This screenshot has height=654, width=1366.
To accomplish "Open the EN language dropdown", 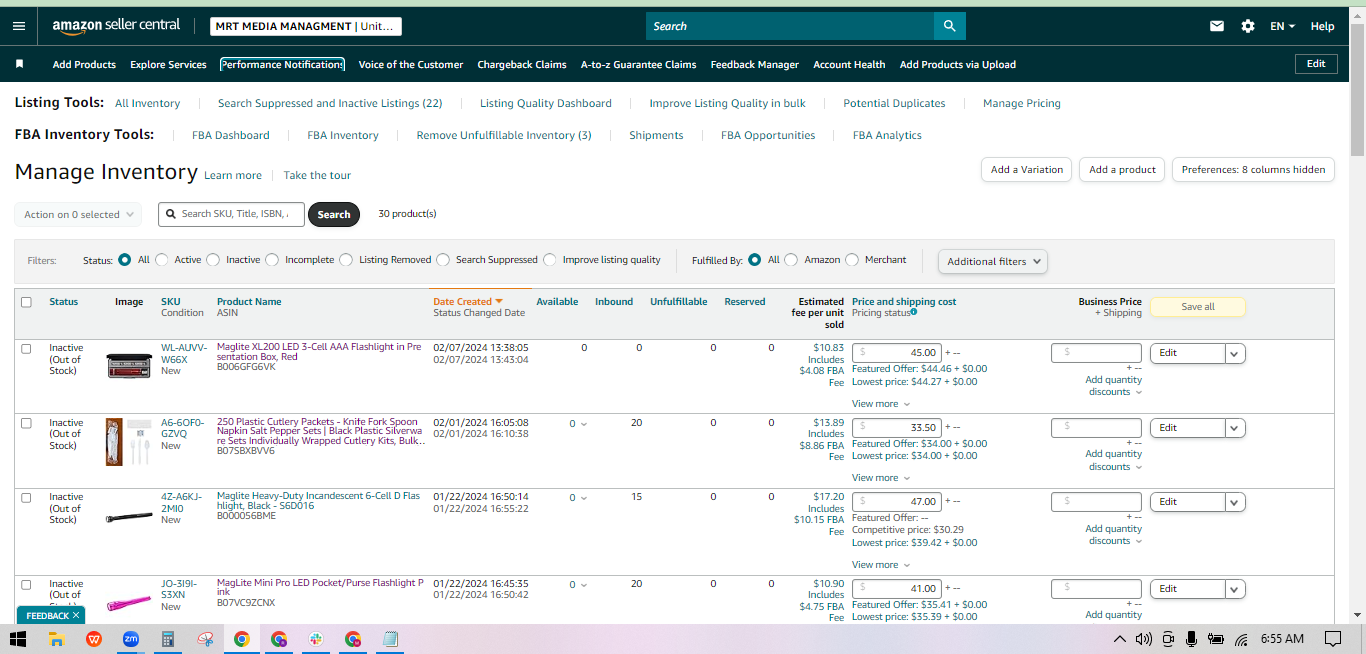I will [x=1283, y=26].
